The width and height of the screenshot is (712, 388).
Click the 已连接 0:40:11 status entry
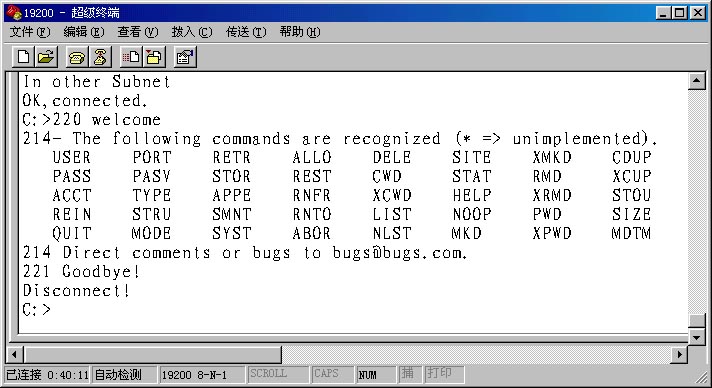47,375
